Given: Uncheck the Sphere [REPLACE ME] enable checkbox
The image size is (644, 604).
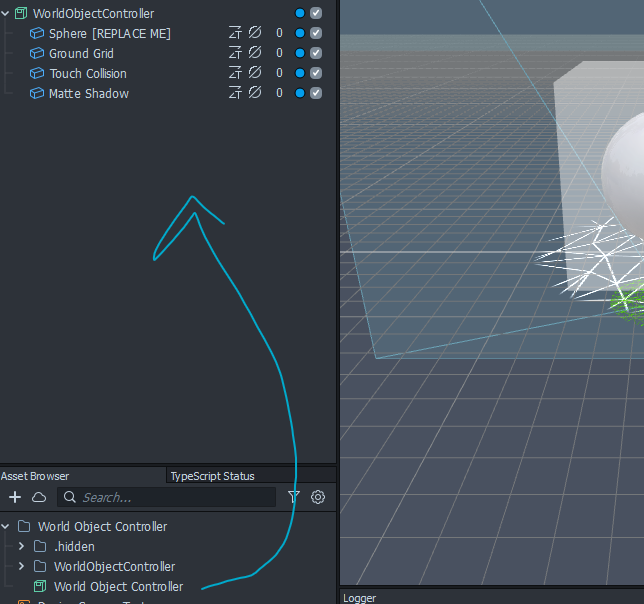Looking at the screenshot, I should click(x=316, y=34).
